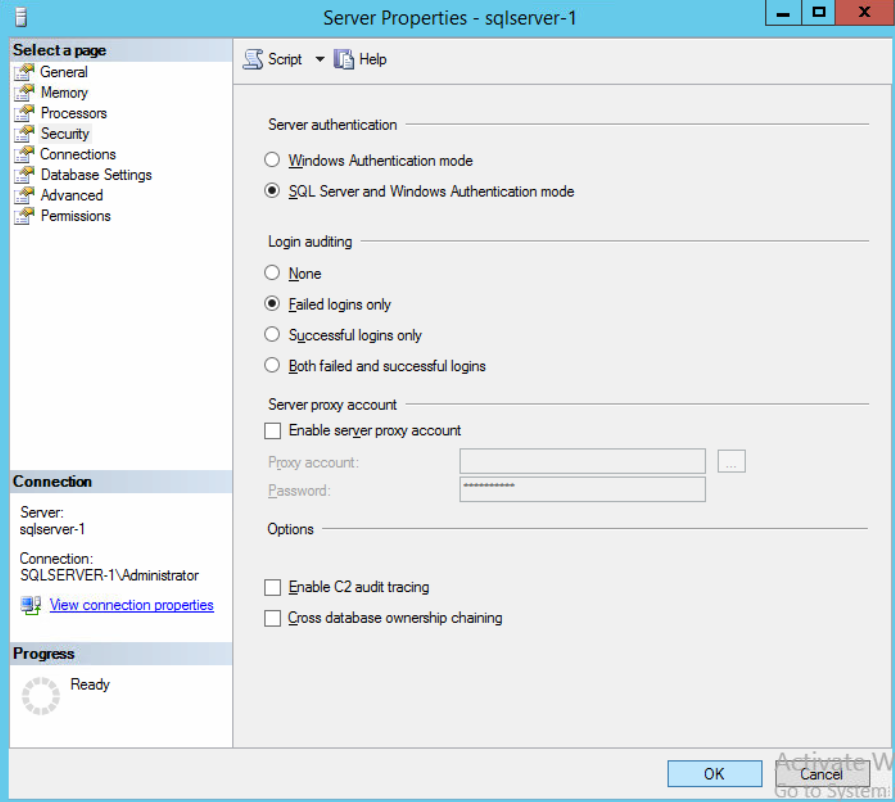Show the Database Settings page
Image resolution: width=895 pixels, height=802 pixels.
pos(96,175)
